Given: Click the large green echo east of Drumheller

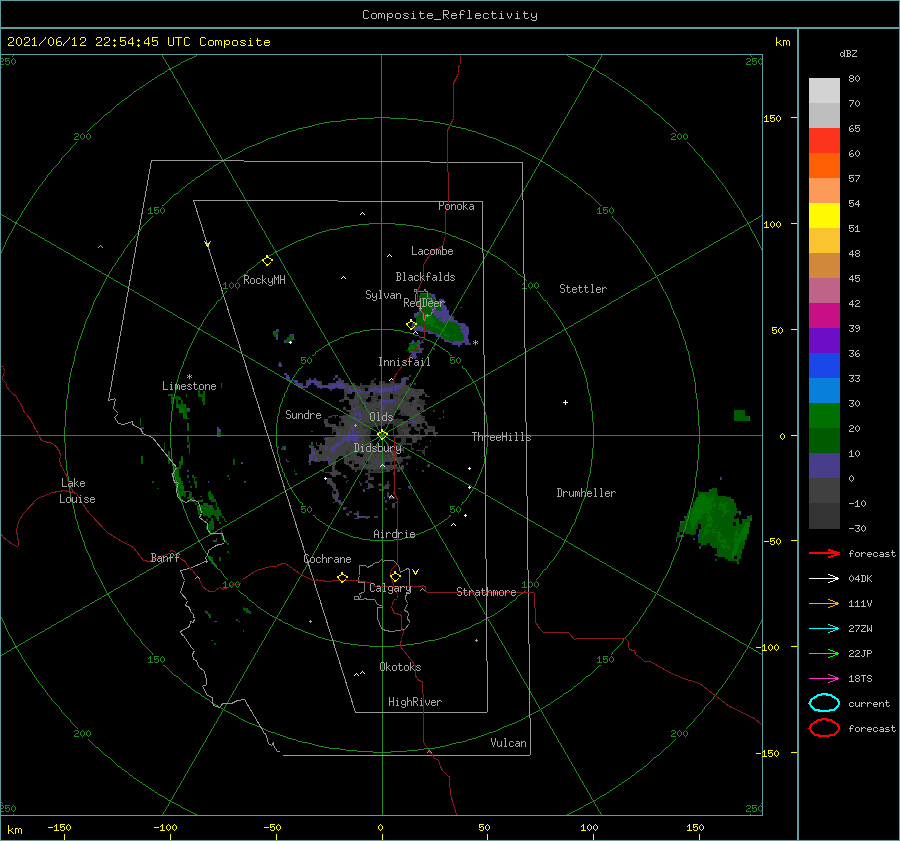Looking at the screenshot, I should pos(715,525).
